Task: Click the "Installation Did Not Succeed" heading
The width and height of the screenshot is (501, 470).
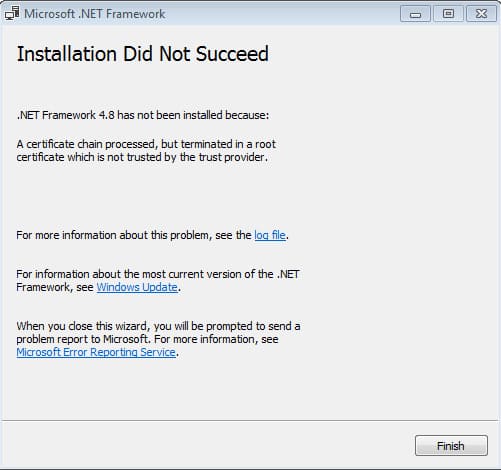Action: [x=143, y=54]
